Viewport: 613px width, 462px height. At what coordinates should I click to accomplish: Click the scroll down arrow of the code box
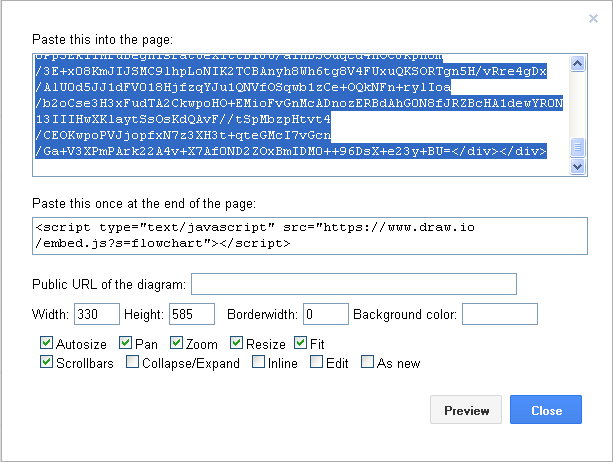pyautogui.click(x=577, y=167)
